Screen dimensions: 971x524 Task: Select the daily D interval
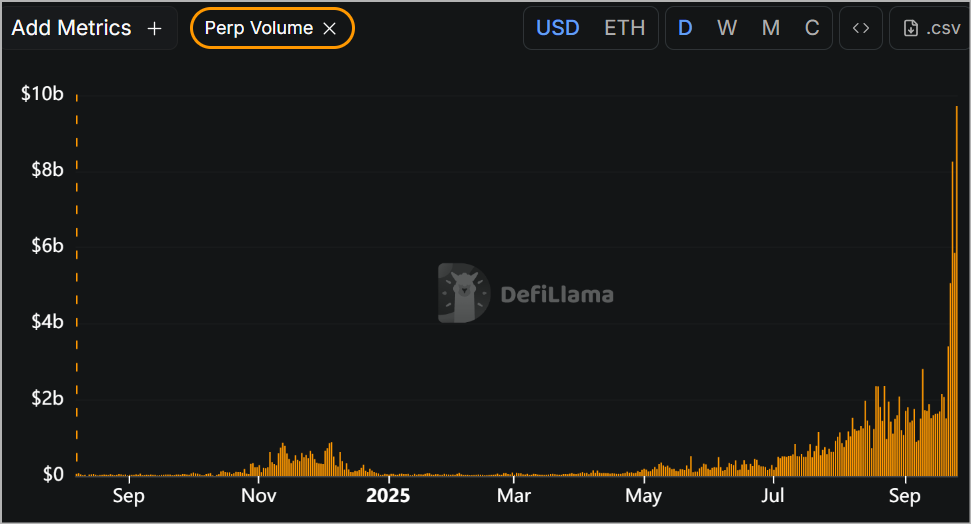(x=685, y=28)
